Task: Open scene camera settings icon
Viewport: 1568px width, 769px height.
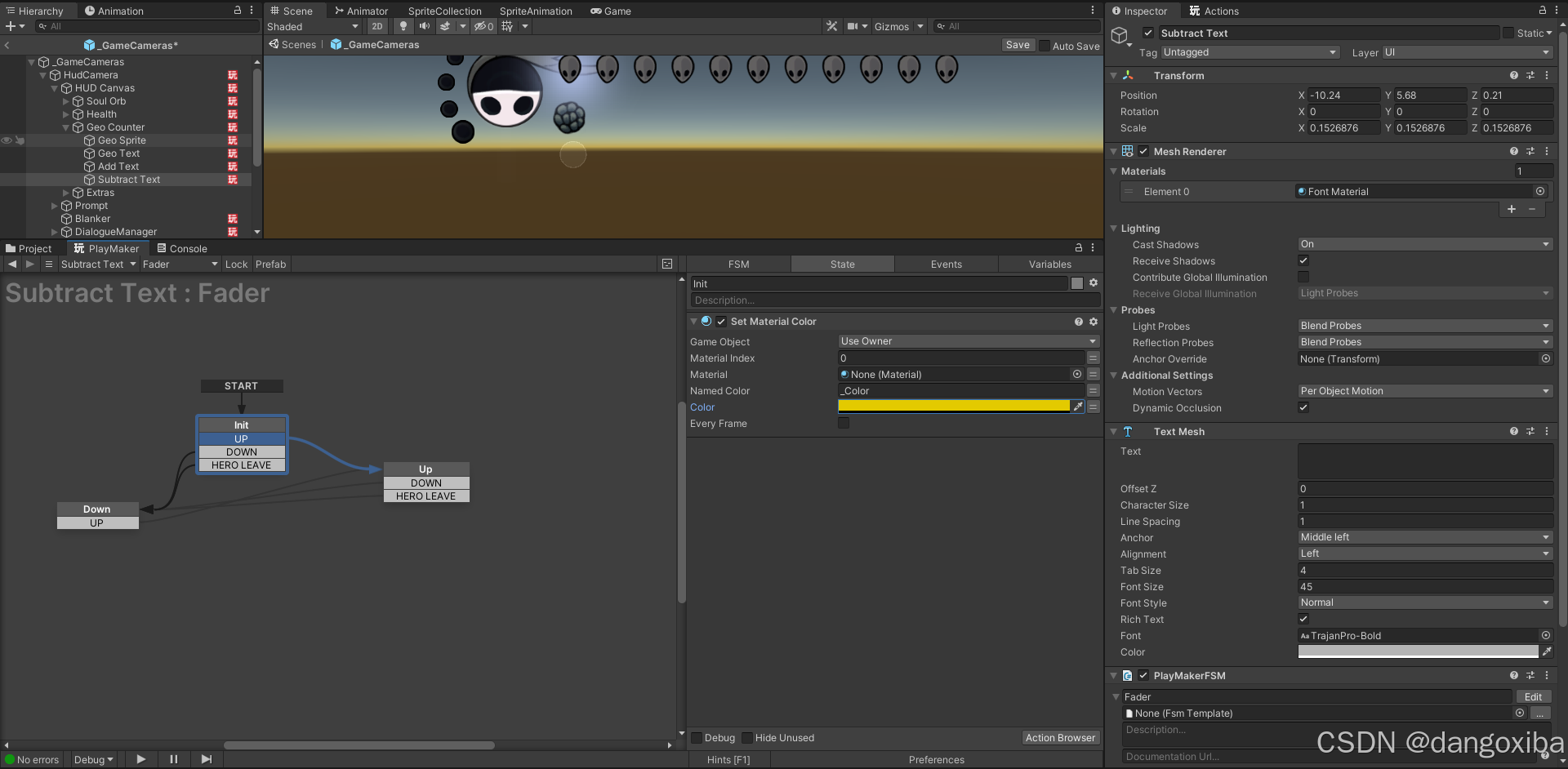Action: (x=853, y=26)
